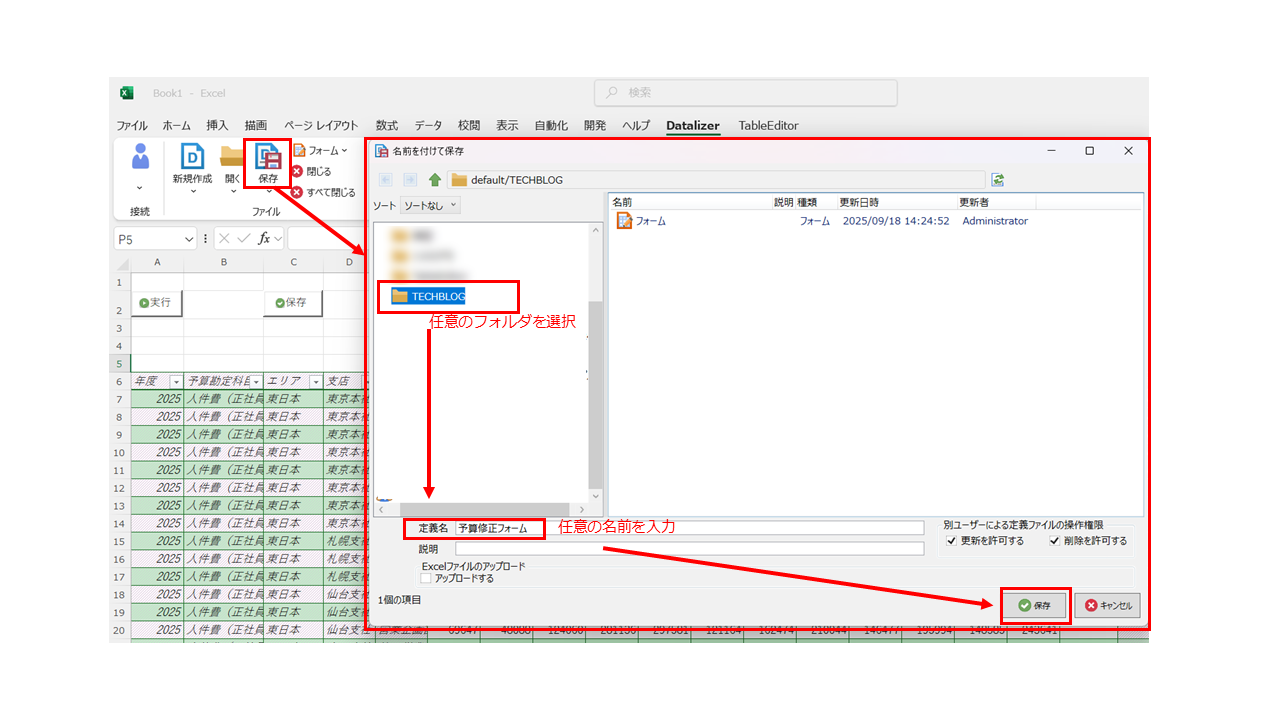
Task: Click the 開く folder icon in ribbon
Action: coord(232,157)
